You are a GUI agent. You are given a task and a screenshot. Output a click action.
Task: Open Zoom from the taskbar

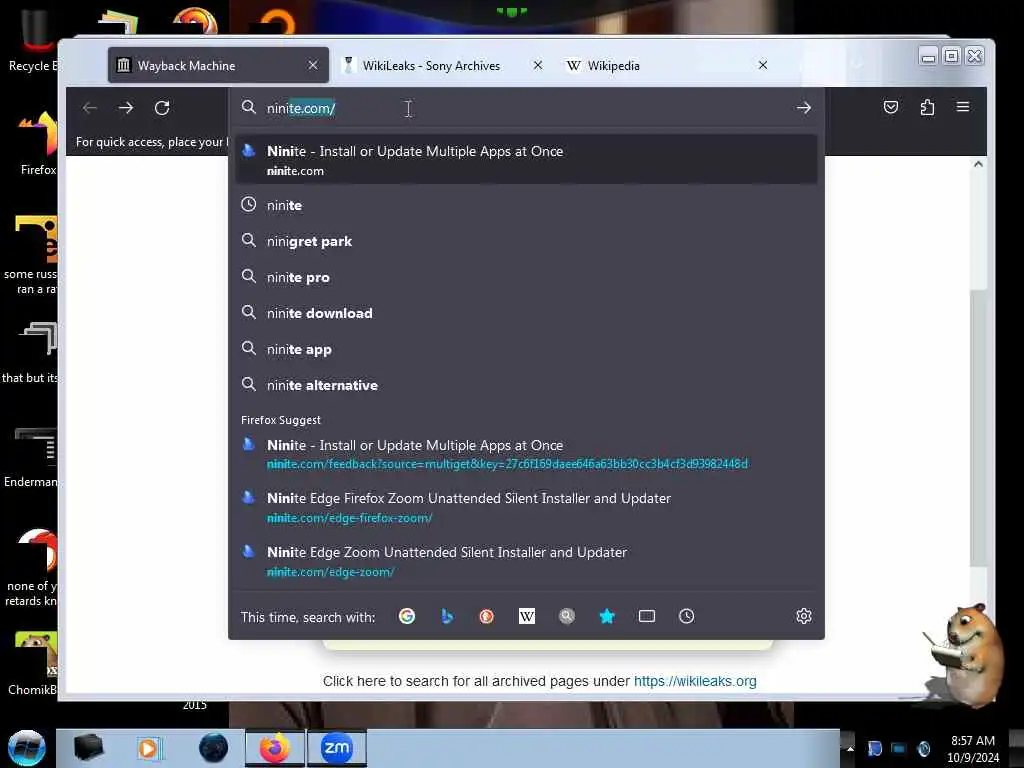tap(337, 748)
